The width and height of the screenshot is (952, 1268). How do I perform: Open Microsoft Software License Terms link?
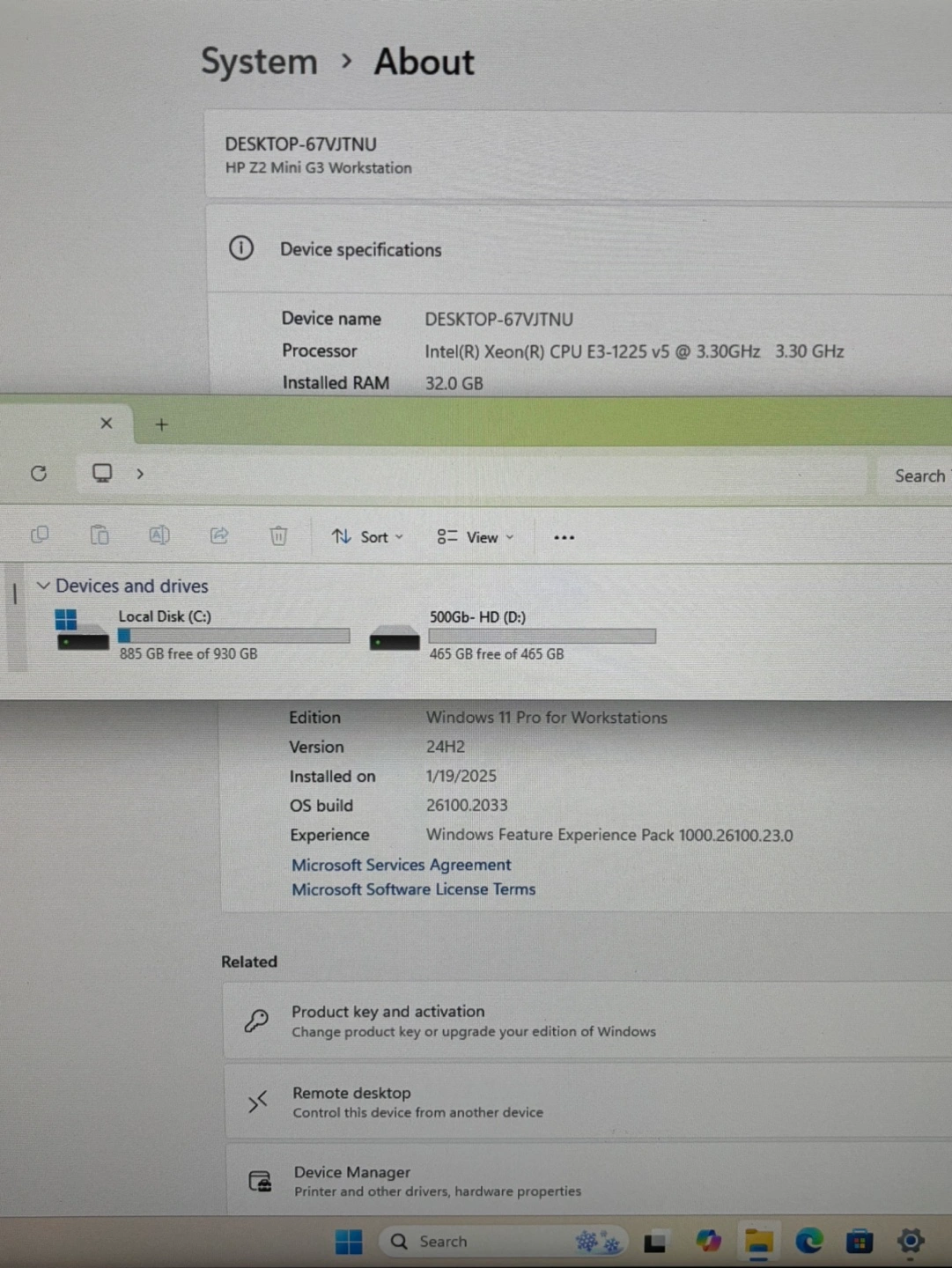pos(414,889)
